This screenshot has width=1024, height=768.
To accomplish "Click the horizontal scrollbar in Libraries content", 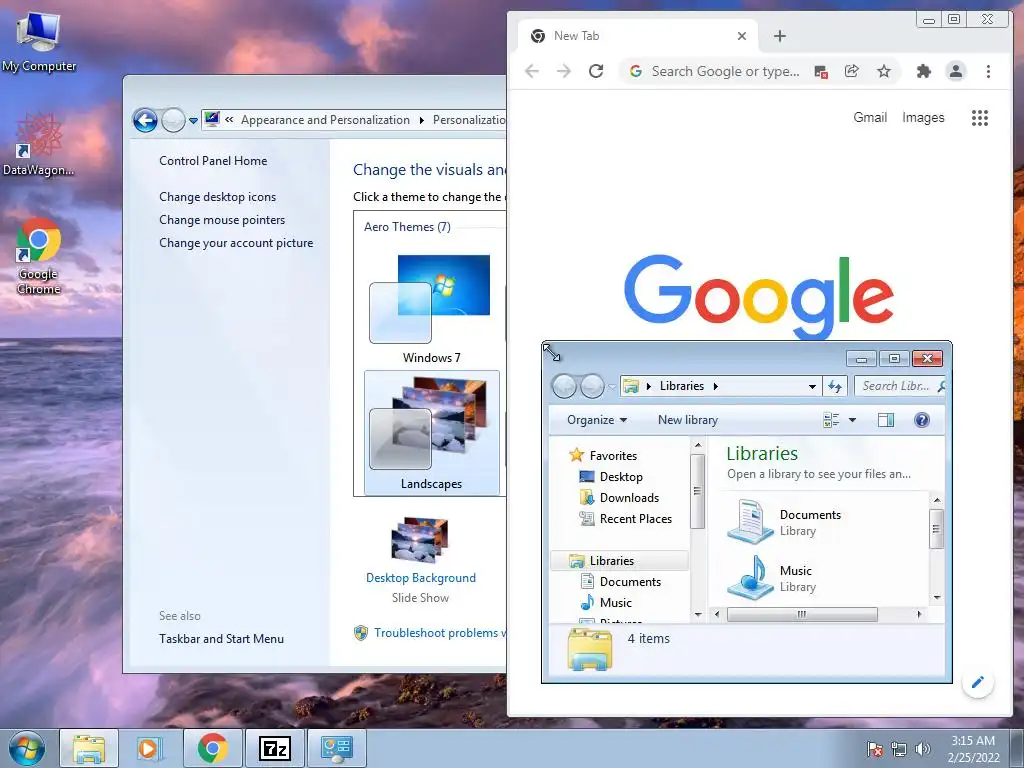I will [x=801, y=615].
